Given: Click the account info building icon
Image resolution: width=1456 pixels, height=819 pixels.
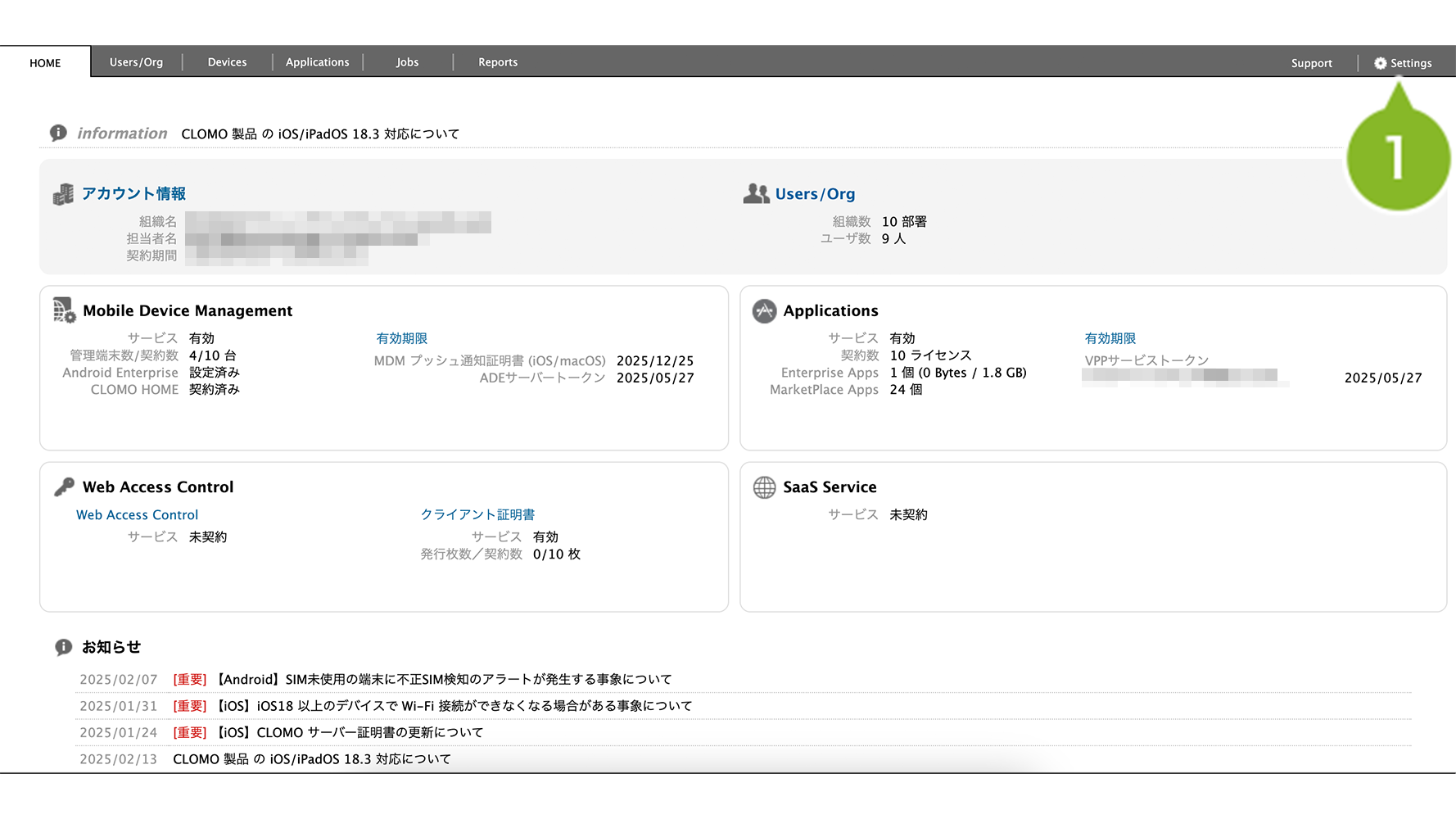Looking at the screenshot, I should (63, 194).
